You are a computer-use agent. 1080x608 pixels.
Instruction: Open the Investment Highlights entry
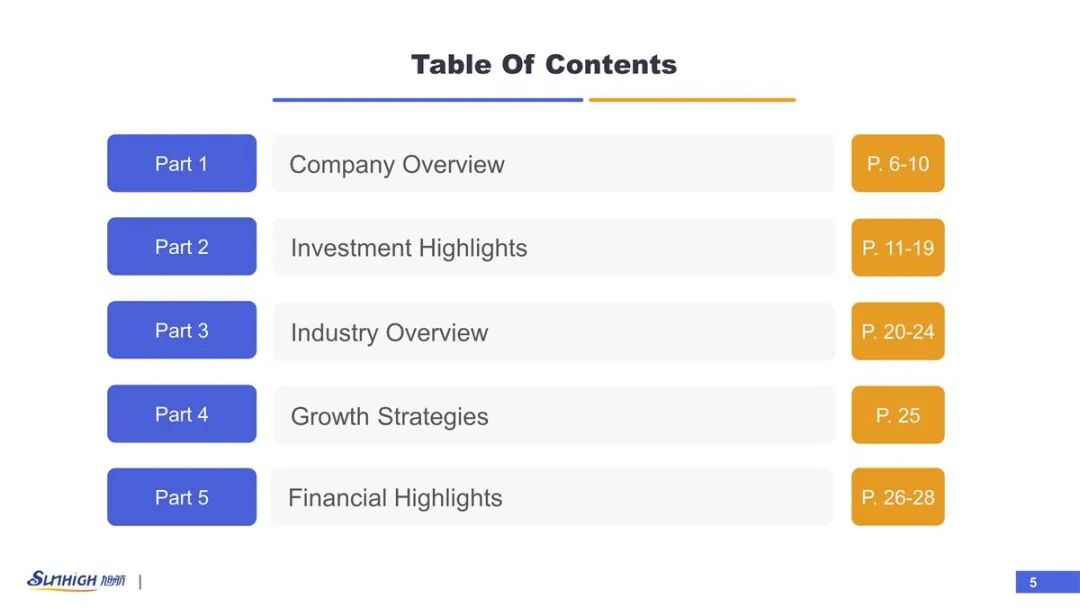pyautogui.click(x=554, y=247)
